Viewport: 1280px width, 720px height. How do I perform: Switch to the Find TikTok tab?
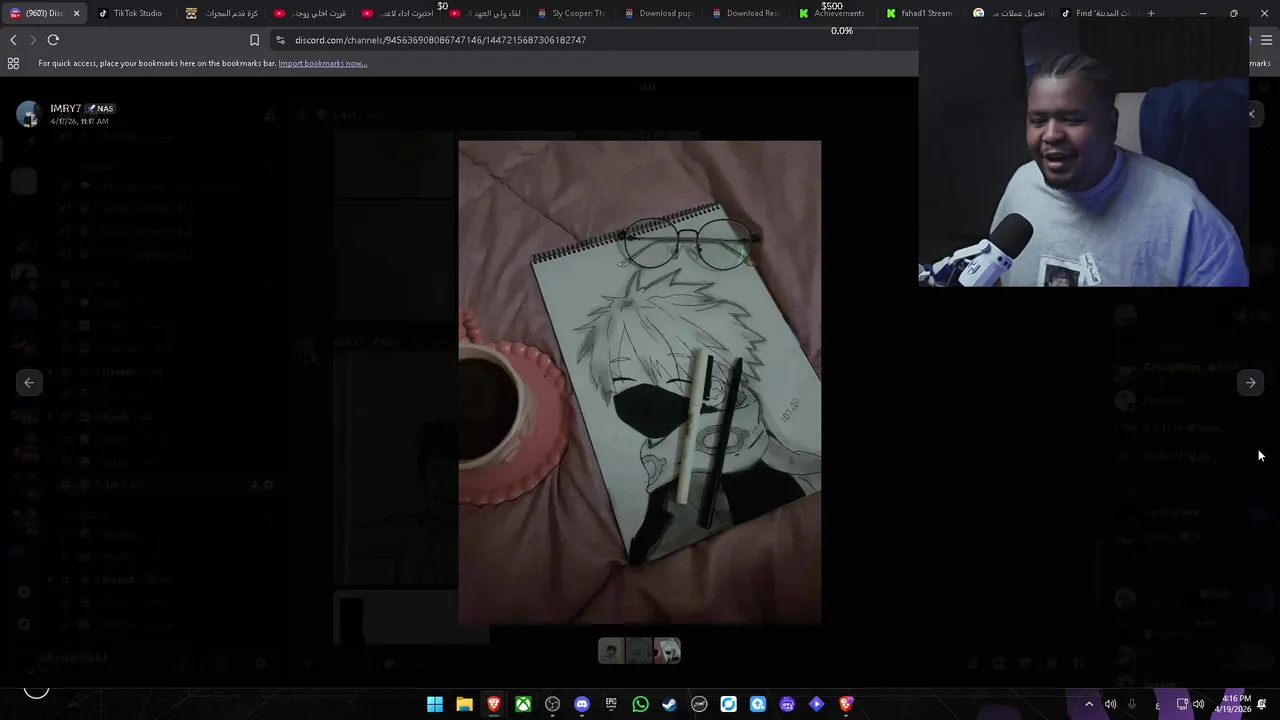[x=1095, y=13]
